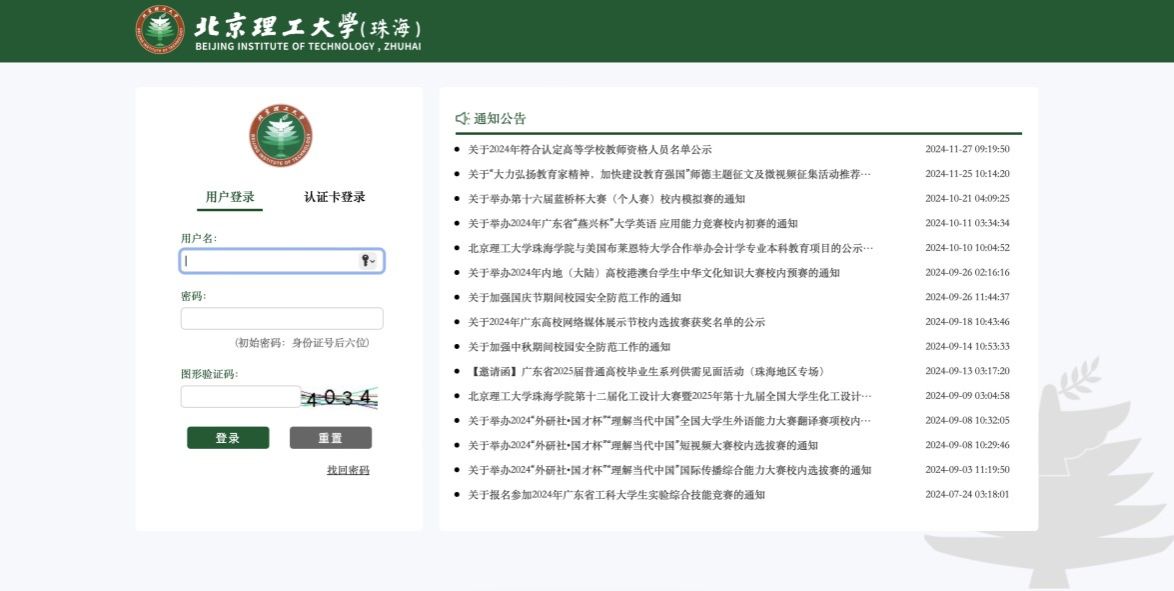Click the university logo in the header
This screenshot has width=1174, height=591.
[160, 30]
